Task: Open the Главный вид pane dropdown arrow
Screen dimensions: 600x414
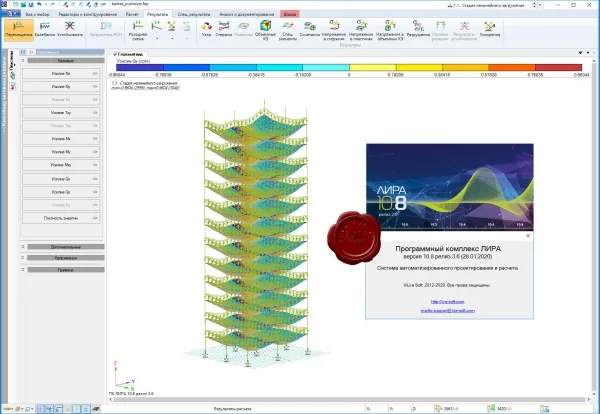Action: (580, 53)
